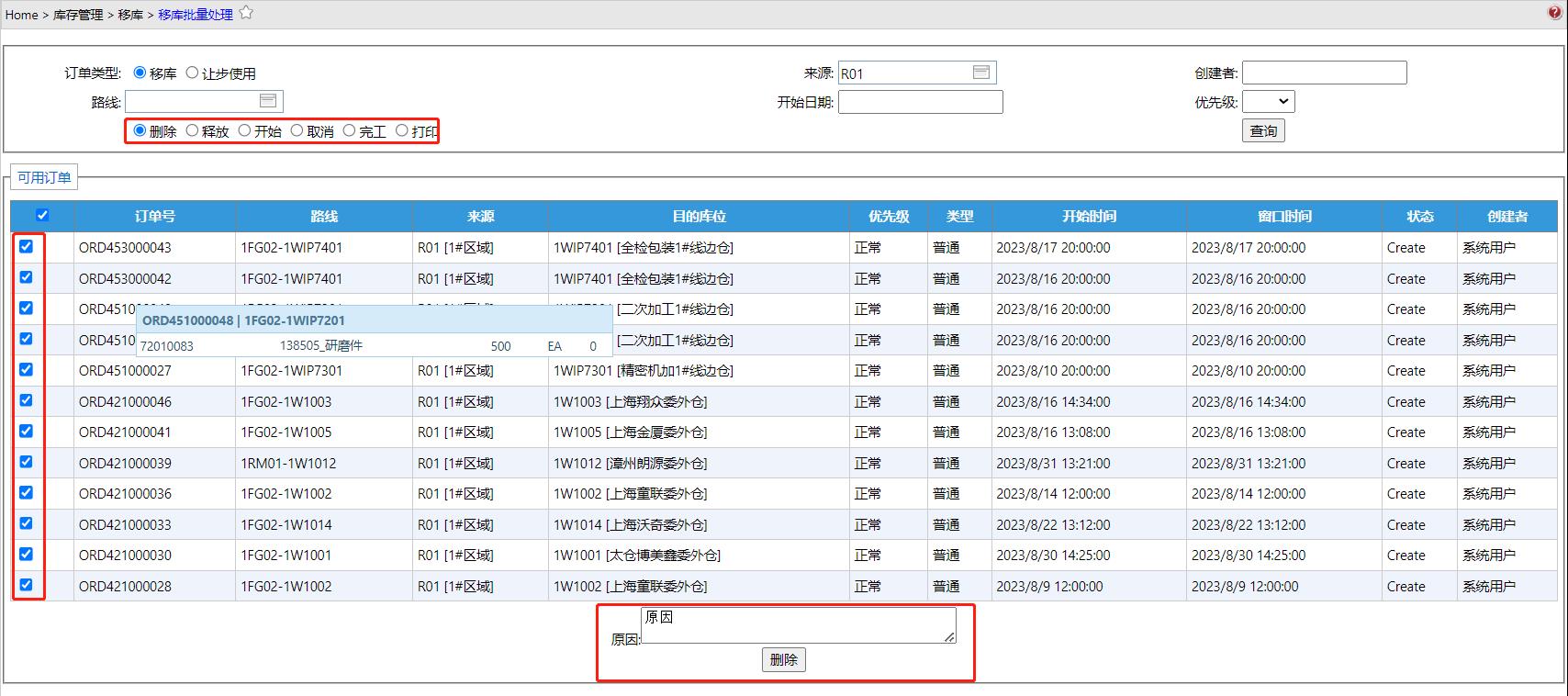Uncheck the row ORD451000027 checkbox

[26, 369]
